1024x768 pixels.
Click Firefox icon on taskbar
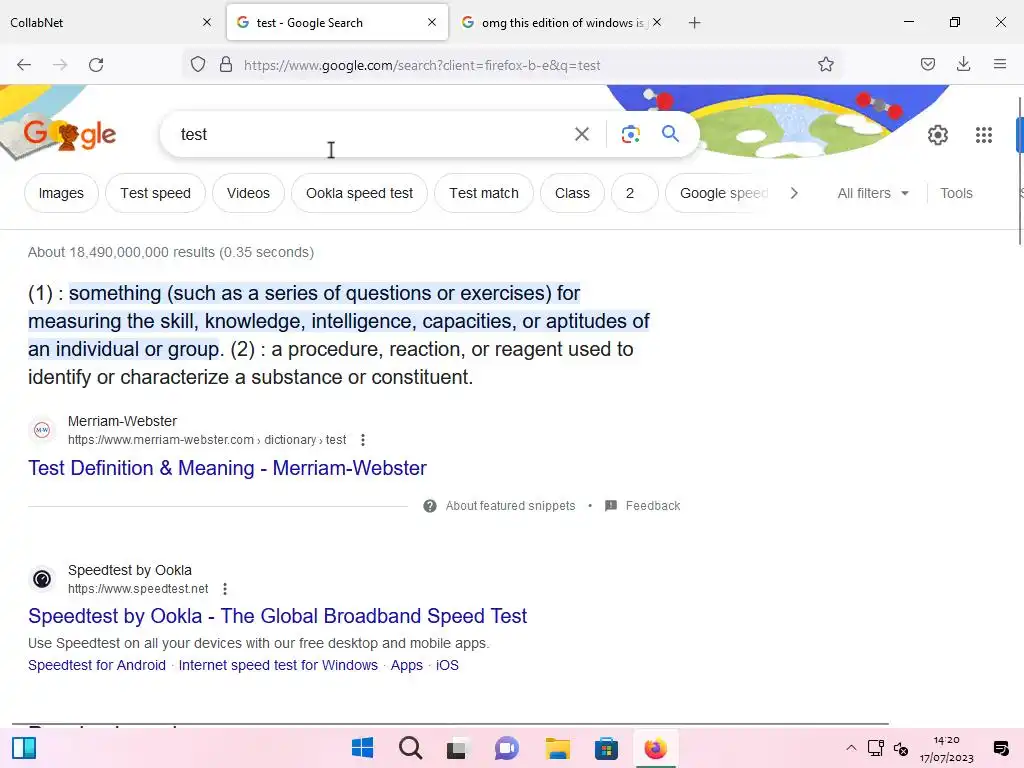coord(656,748)
